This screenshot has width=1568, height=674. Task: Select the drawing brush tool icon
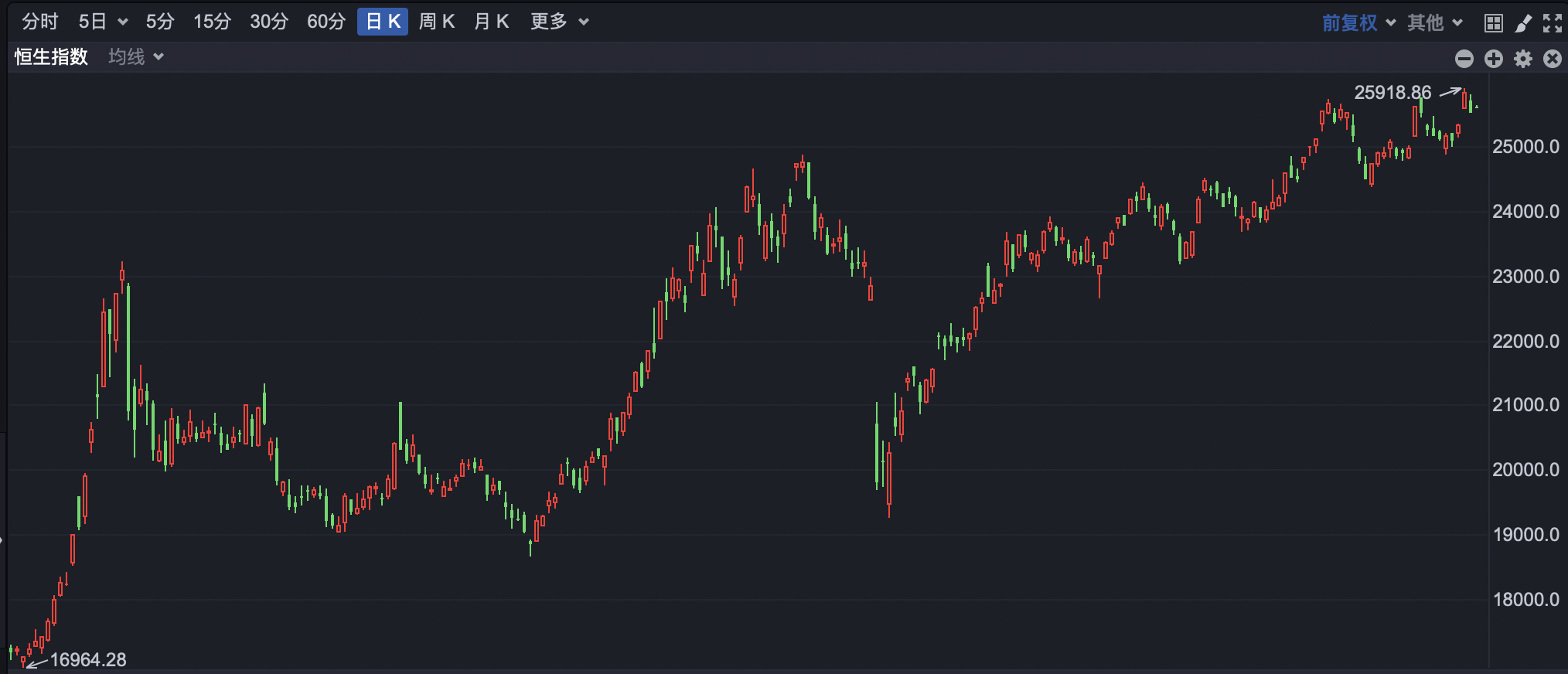1522,23
